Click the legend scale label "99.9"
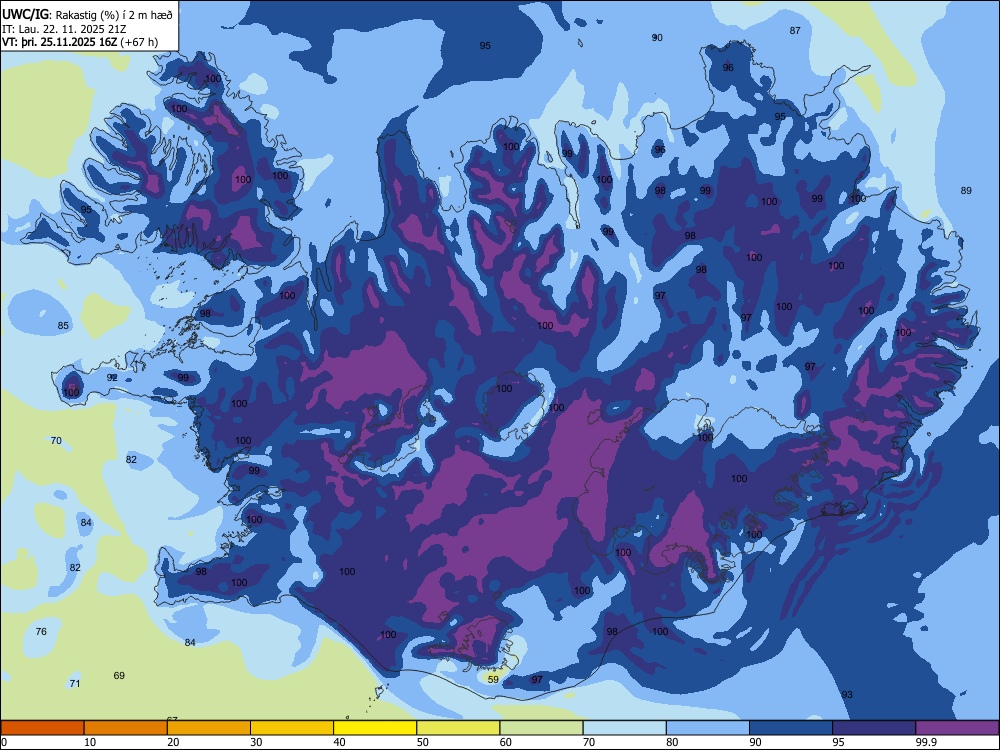 [926, 742]
